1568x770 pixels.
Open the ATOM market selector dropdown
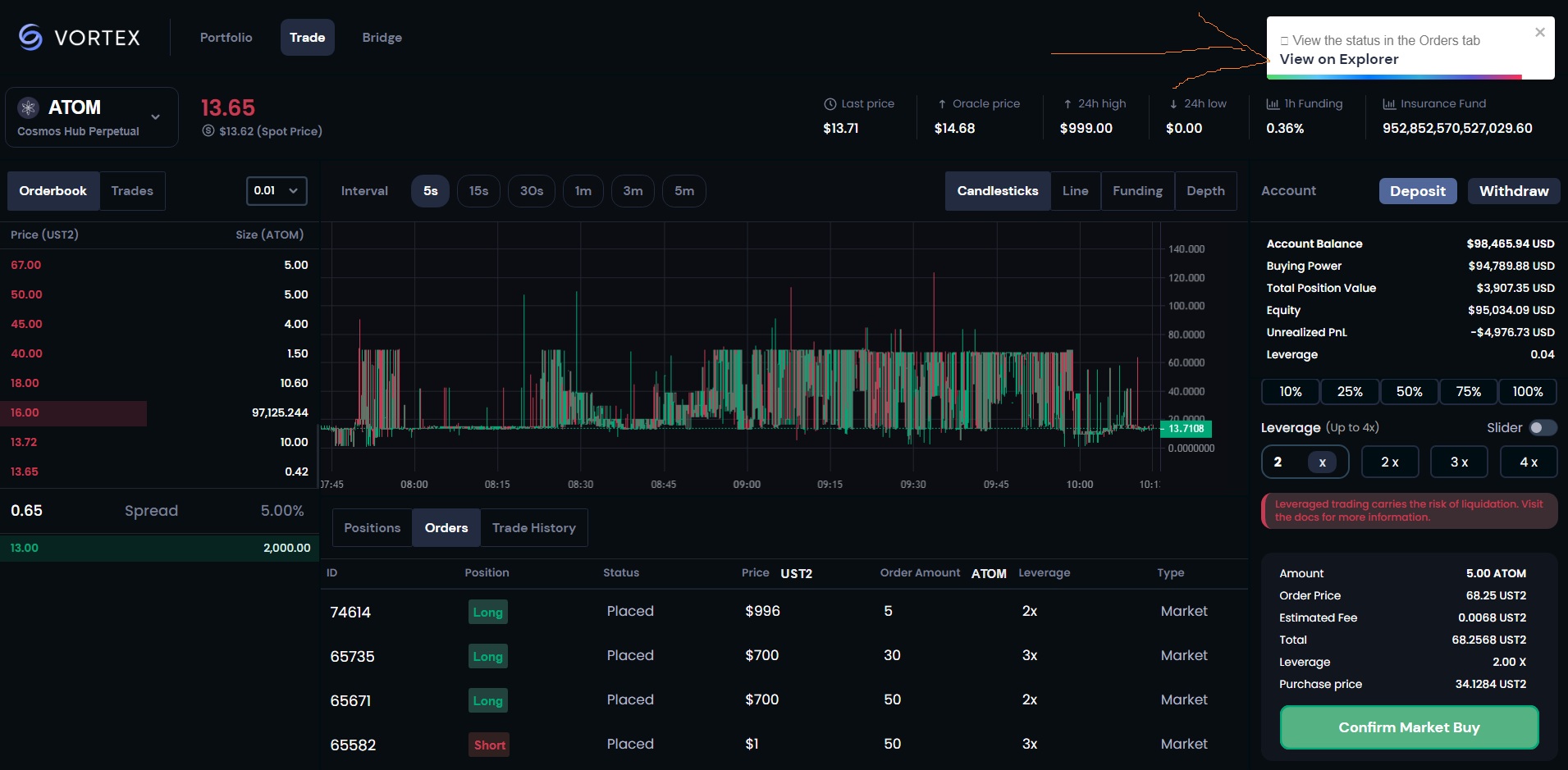coord(155,117)
